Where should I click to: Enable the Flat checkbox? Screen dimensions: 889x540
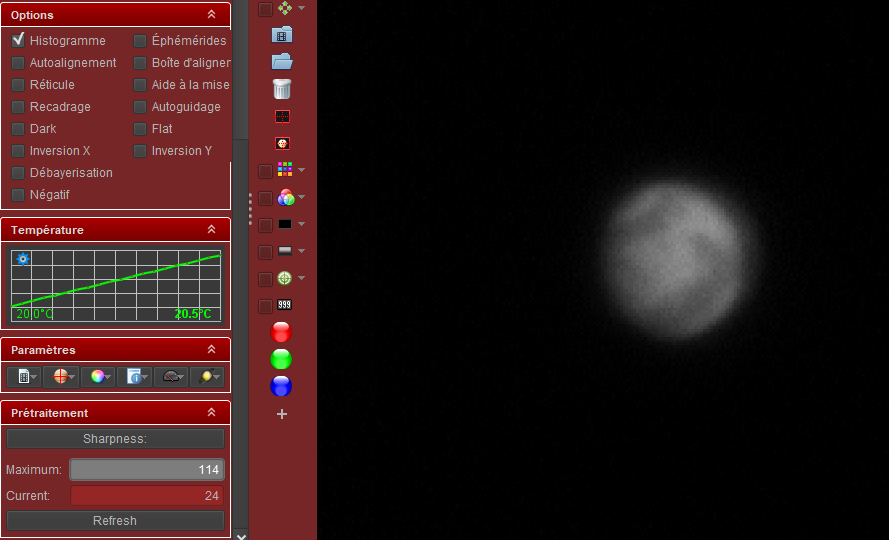[x=140, y=129]
